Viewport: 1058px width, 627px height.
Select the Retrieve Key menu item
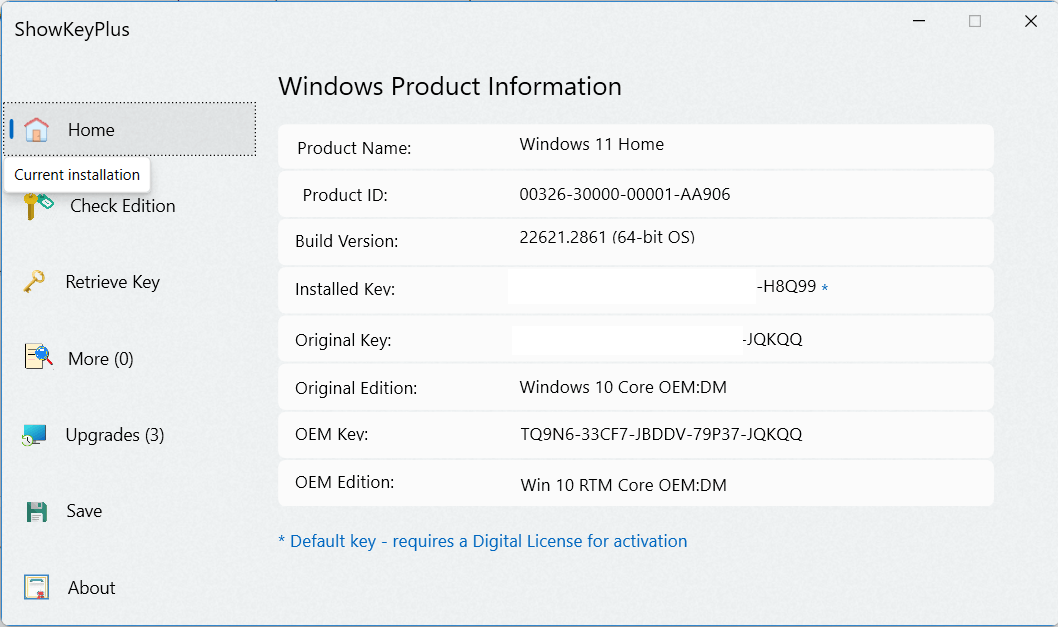[113, 282]
